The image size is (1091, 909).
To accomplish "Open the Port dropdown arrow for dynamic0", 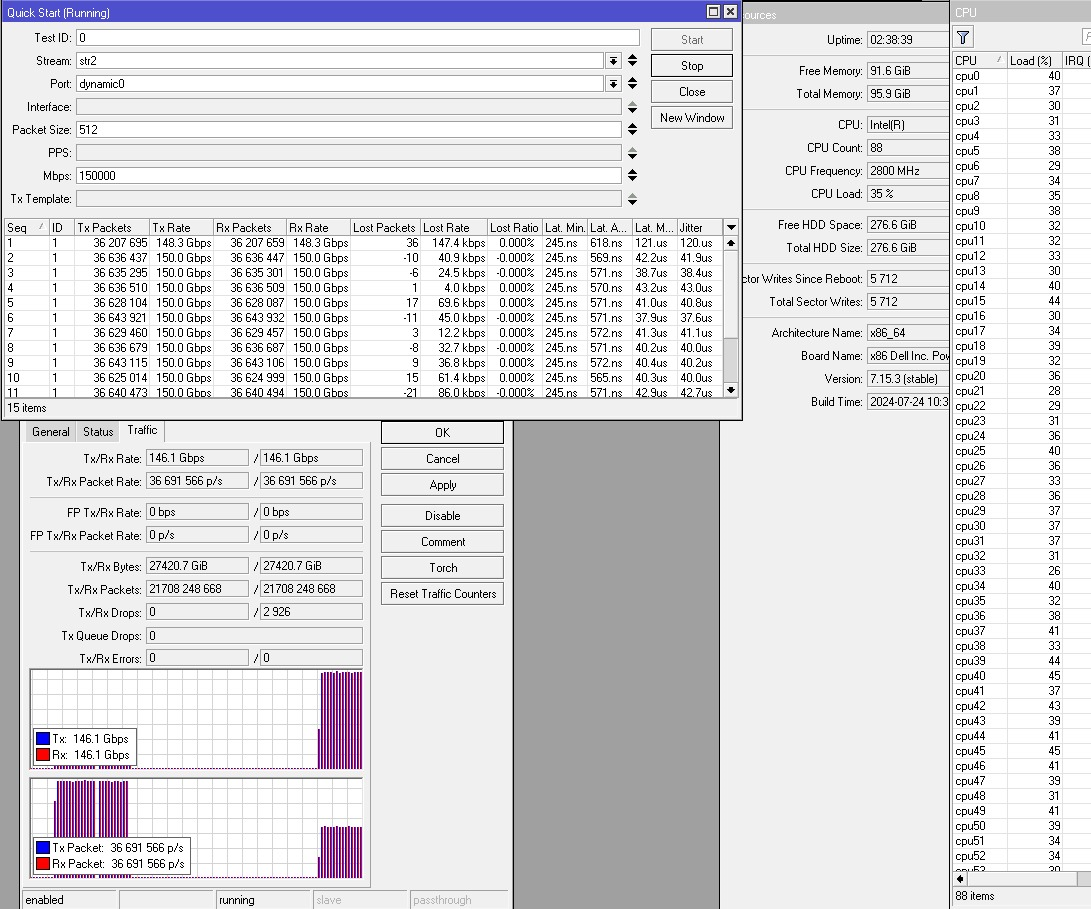I will coord(613,84).
